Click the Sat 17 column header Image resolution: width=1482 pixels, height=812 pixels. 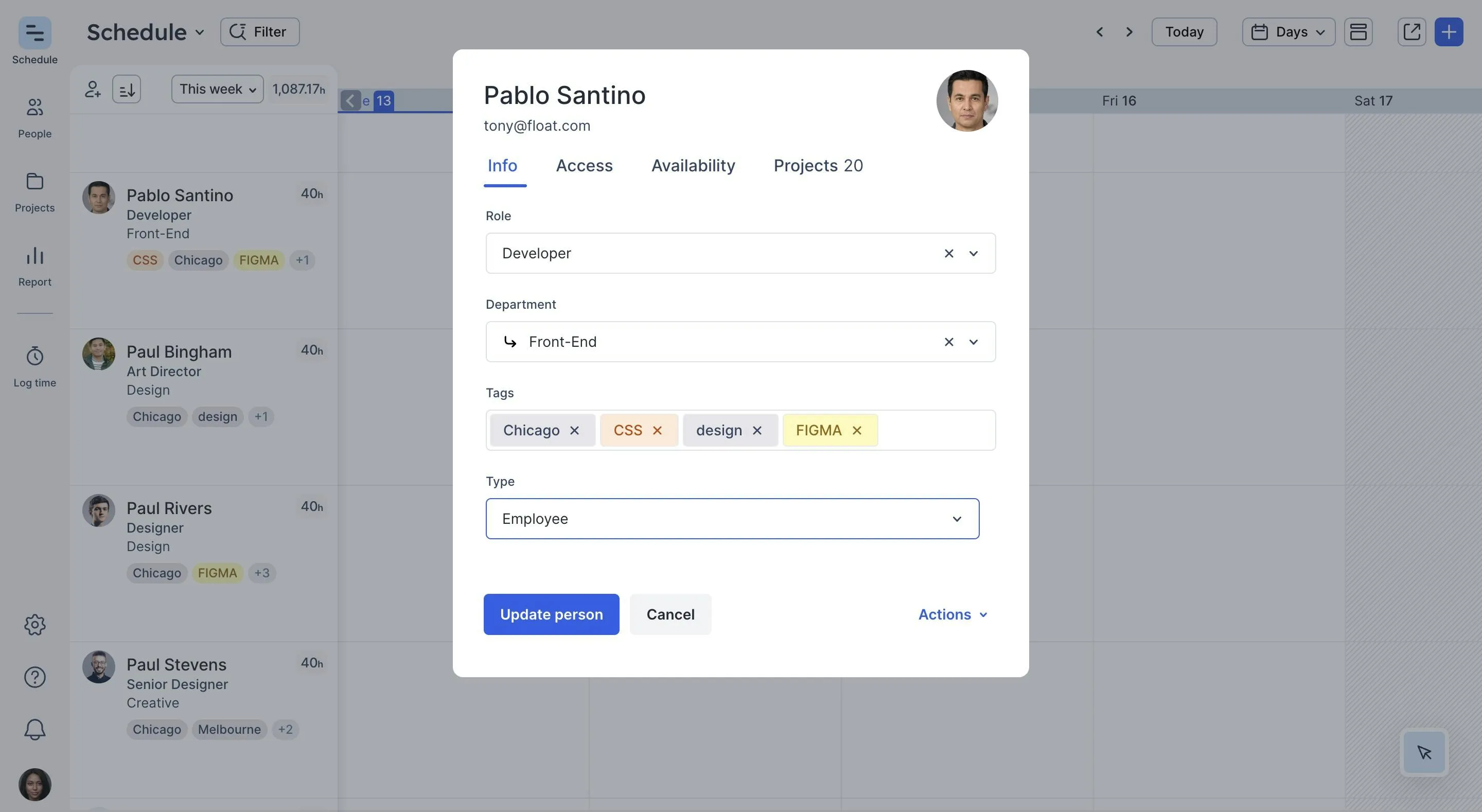tap(1373, 101)
